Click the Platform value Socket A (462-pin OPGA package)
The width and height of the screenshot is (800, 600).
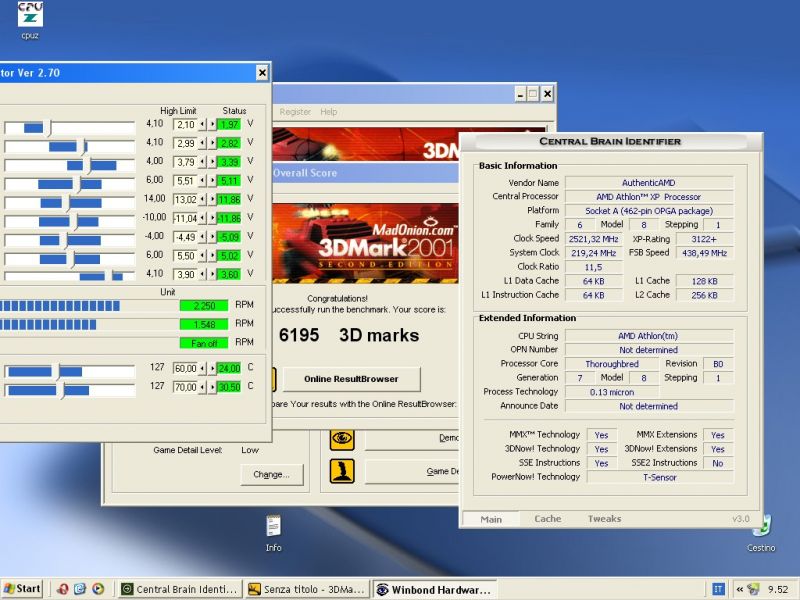pos(648,211)
